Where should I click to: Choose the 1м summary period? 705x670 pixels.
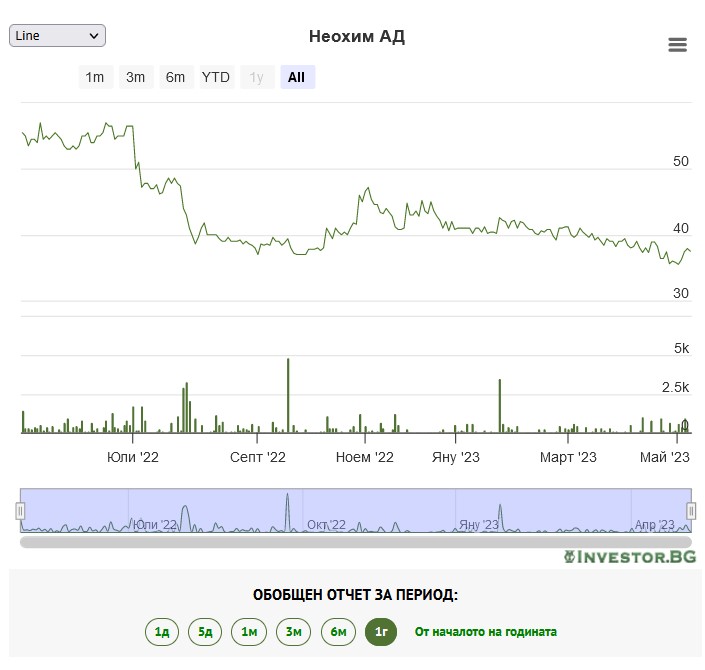(249, 632)
